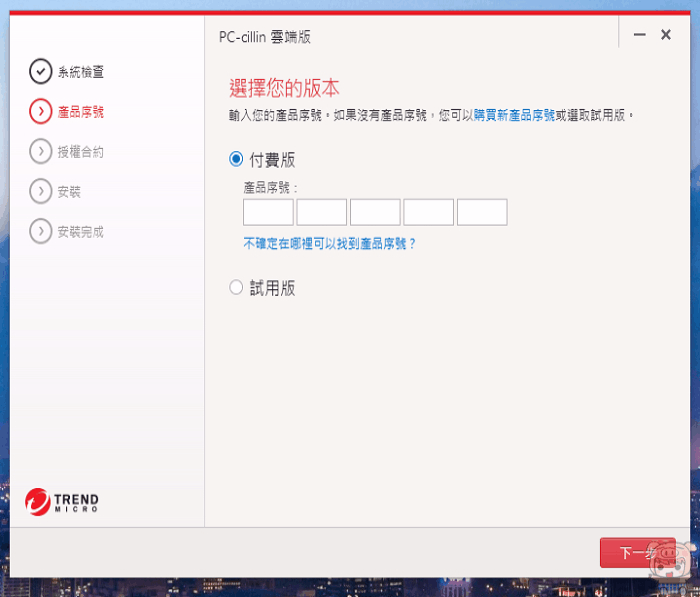Click the first product serial number field

268,212
